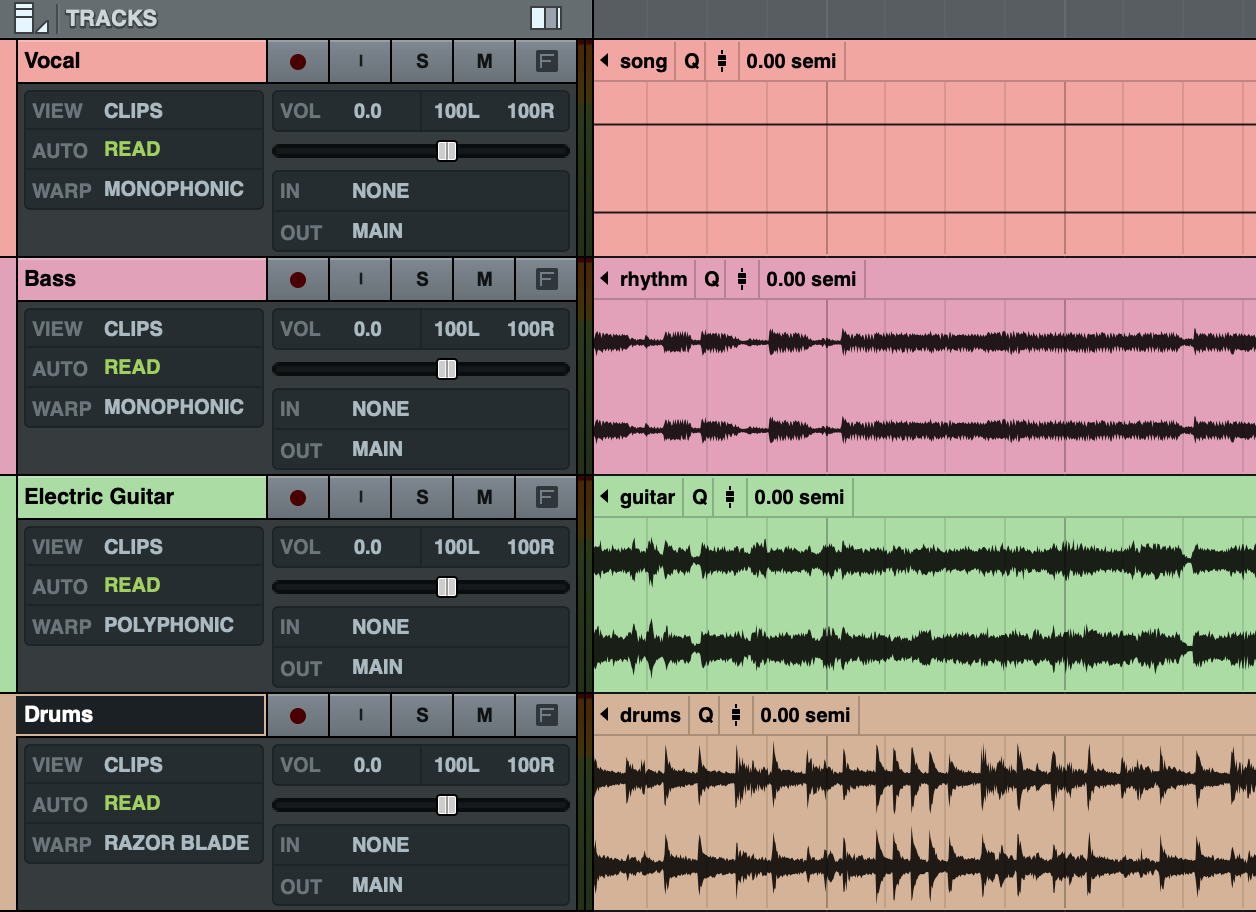Toggle the track panel layout icon
This screenshot has height=912, width=1256.
coord(546,18)
